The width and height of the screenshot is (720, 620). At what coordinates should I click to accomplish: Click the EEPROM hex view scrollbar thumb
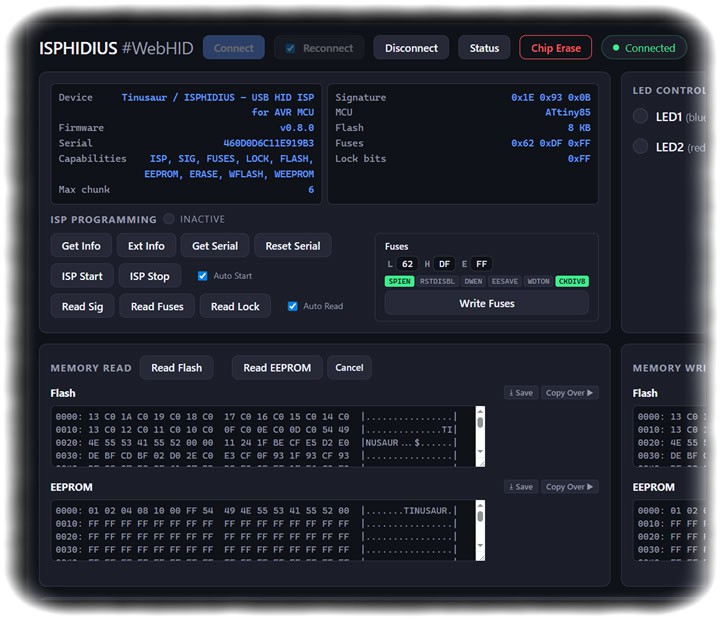pos(480,517)
